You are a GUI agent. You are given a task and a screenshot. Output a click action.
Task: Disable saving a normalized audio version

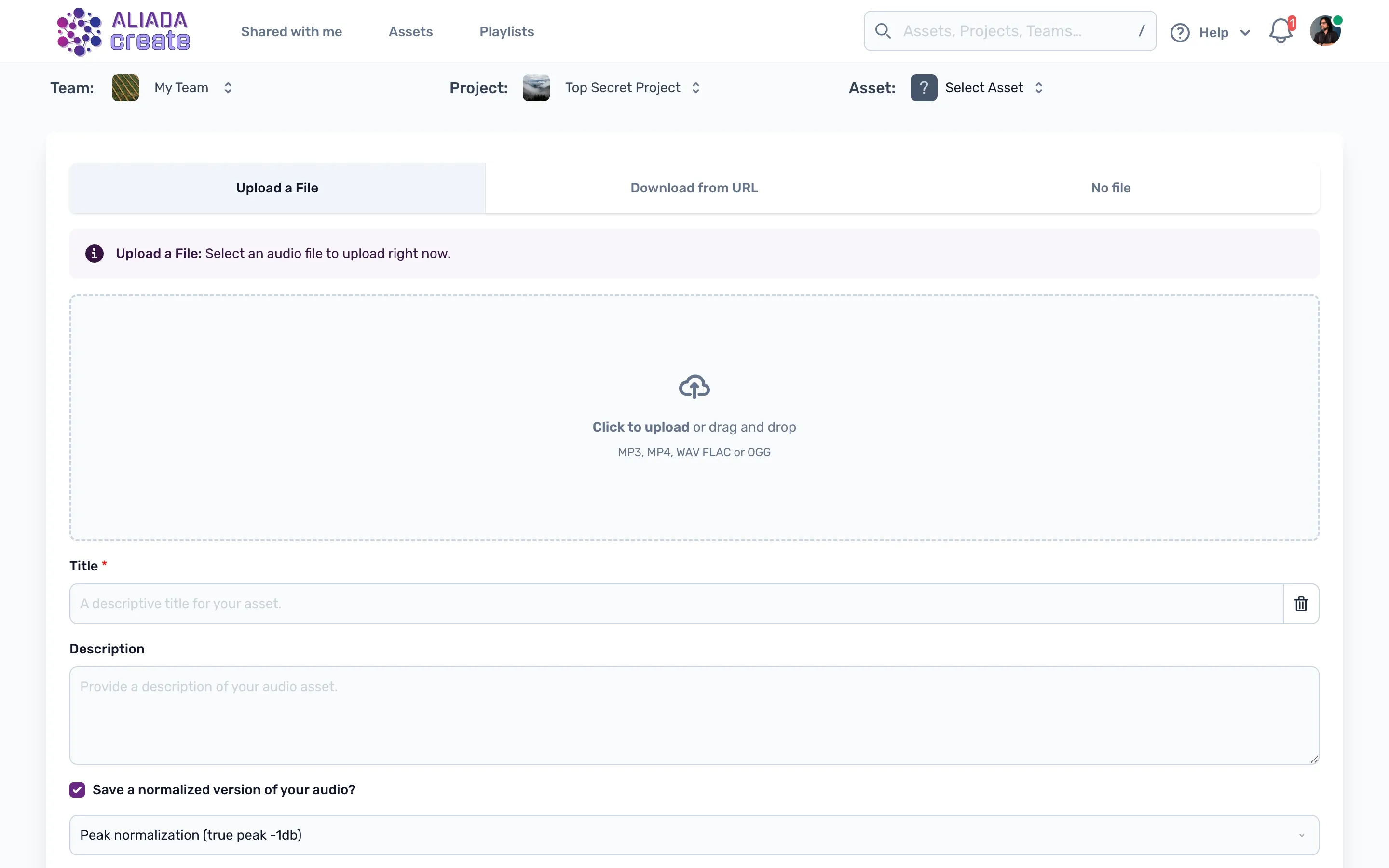click(77, 789)
